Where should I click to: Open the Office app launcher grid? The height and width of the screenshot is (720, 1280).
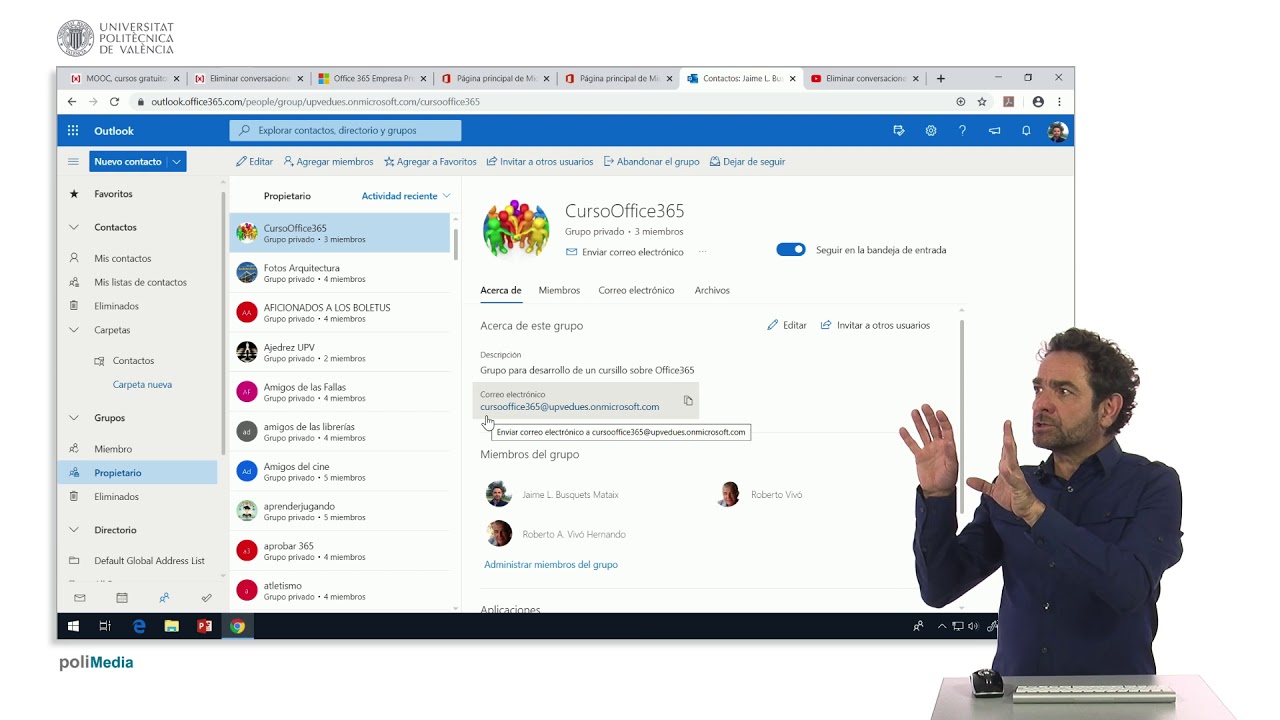(x=73, y=131)
